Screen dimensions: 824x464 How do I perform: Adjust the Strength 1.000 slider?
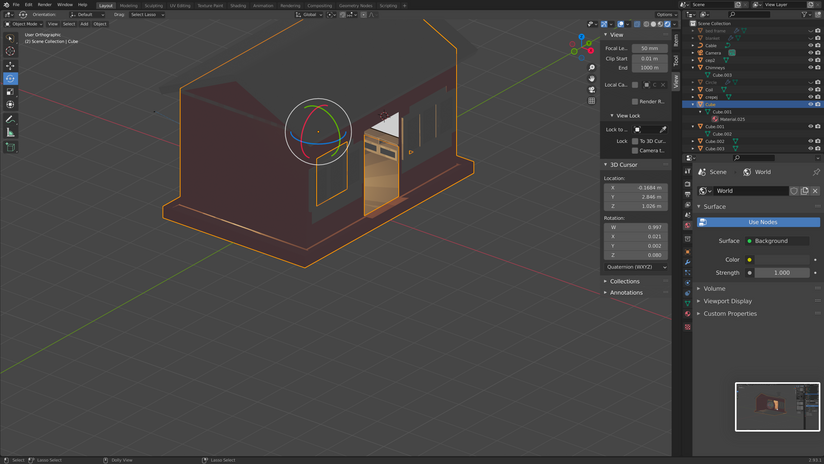coord(782,273)
